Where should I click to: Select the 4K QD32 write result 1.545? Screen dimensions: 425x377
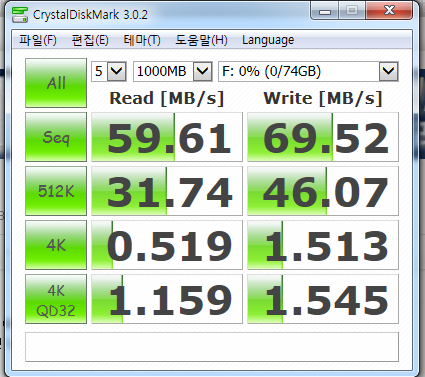click(323, 299)
